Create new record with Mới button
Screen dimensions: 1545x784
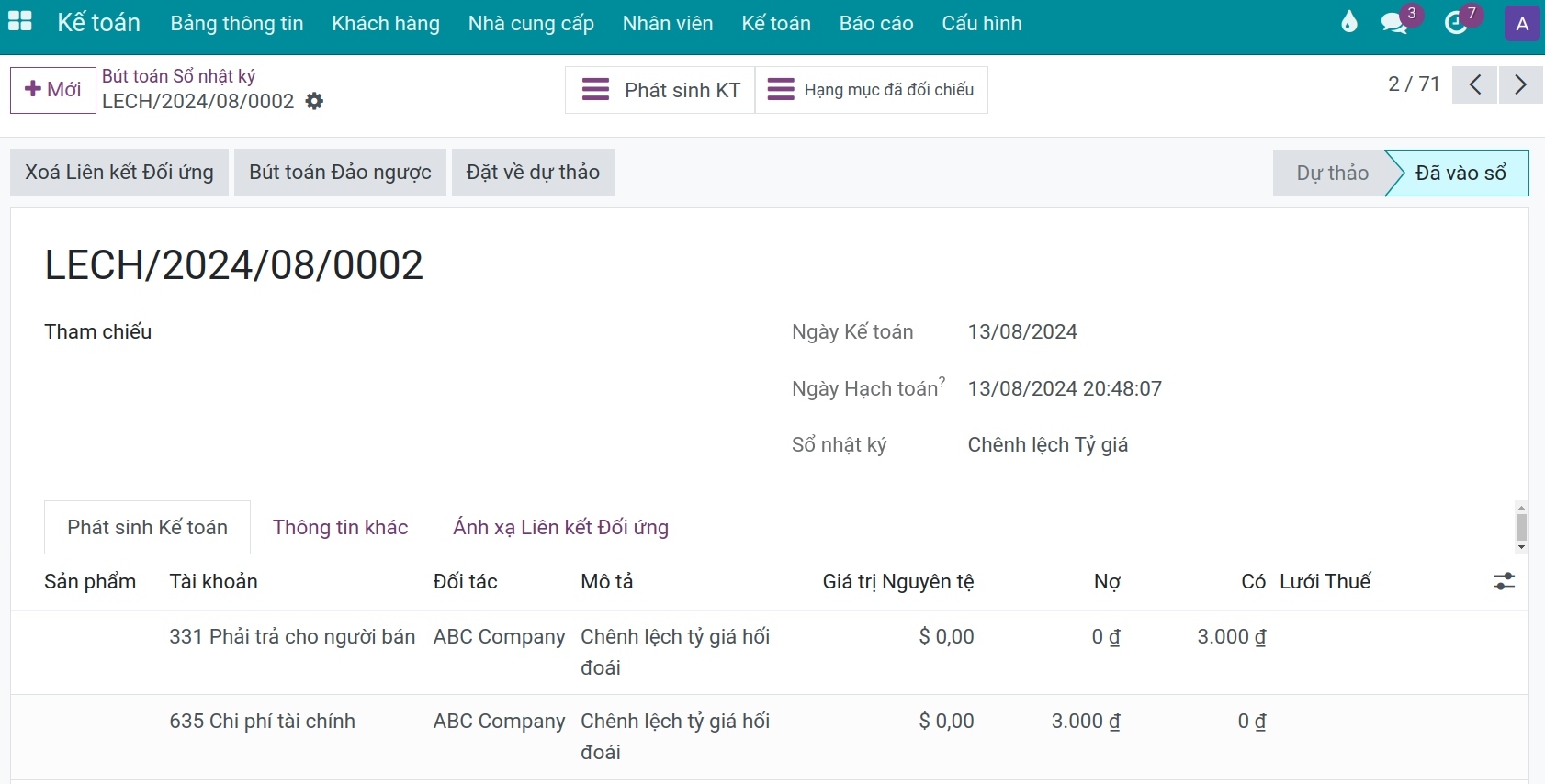53,90
